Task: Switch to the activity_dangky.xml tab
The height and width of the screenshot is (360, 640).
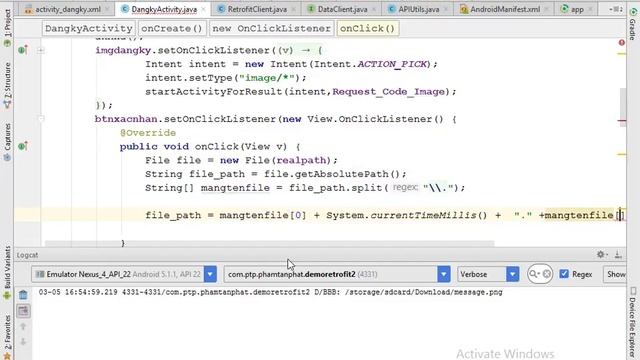Action: [x=68, y=9]
